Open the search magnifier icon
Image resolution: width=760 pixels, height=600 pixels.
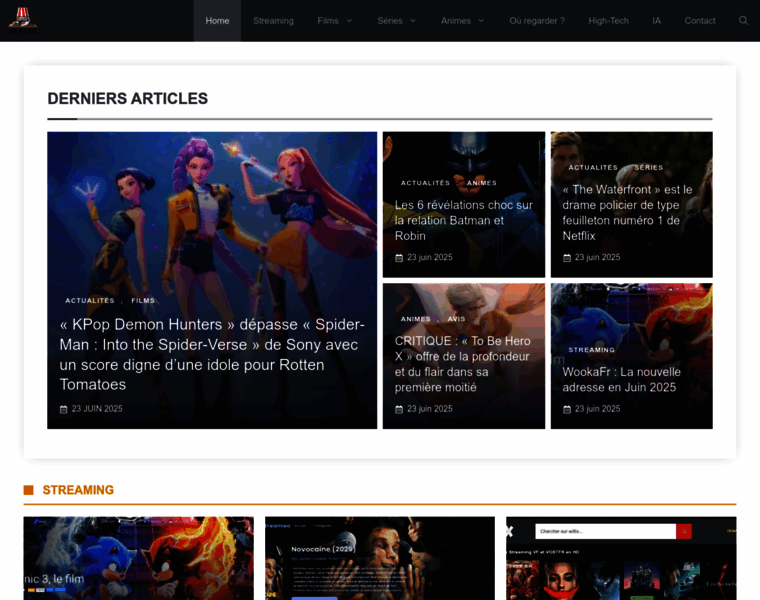tap(743, 20)
